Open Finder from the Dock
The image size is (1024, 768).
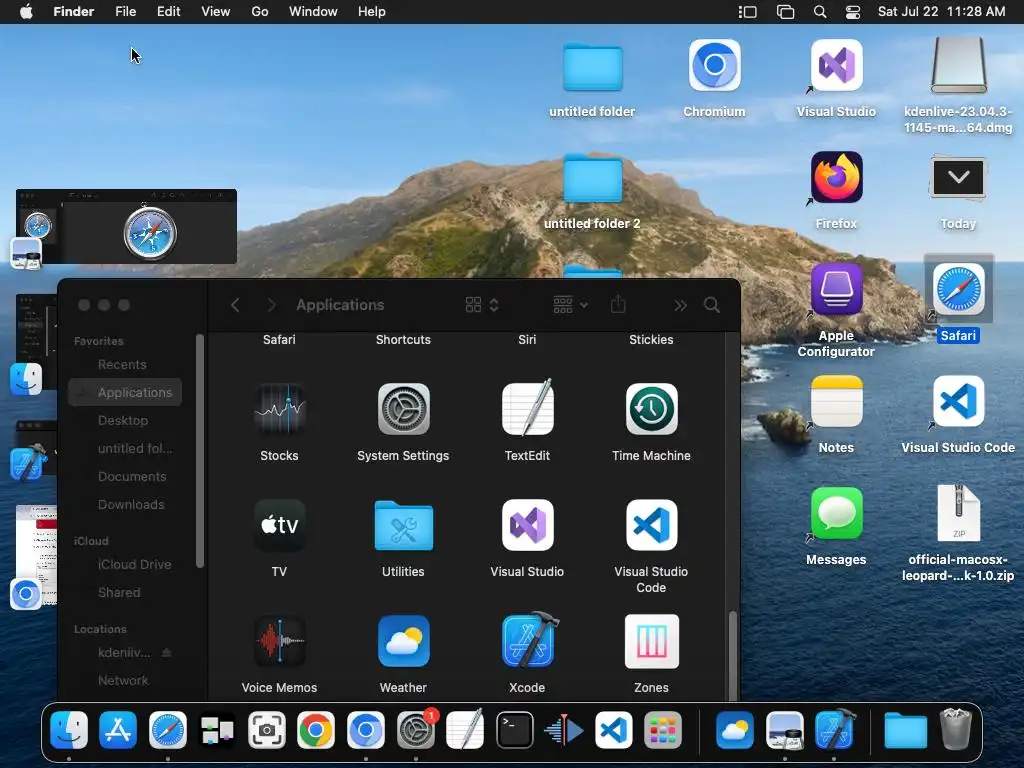tap(69, 730)
